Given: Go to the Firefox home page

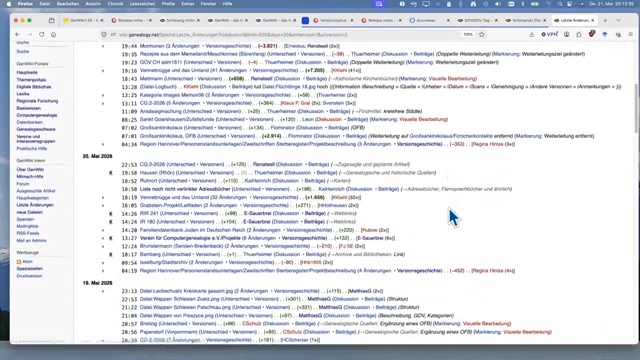Looking at the screenshot, I should (x=53, y=35).
